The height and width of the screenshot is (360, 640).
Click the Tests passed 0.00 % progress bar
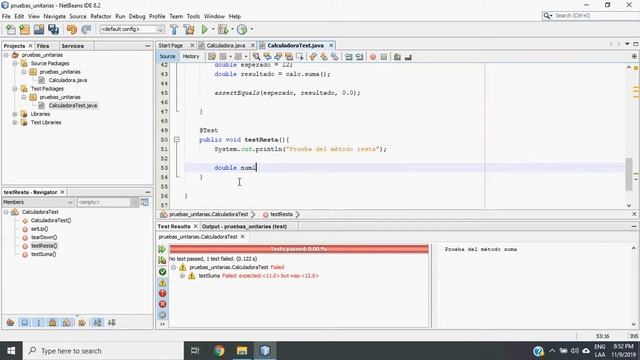299,249
